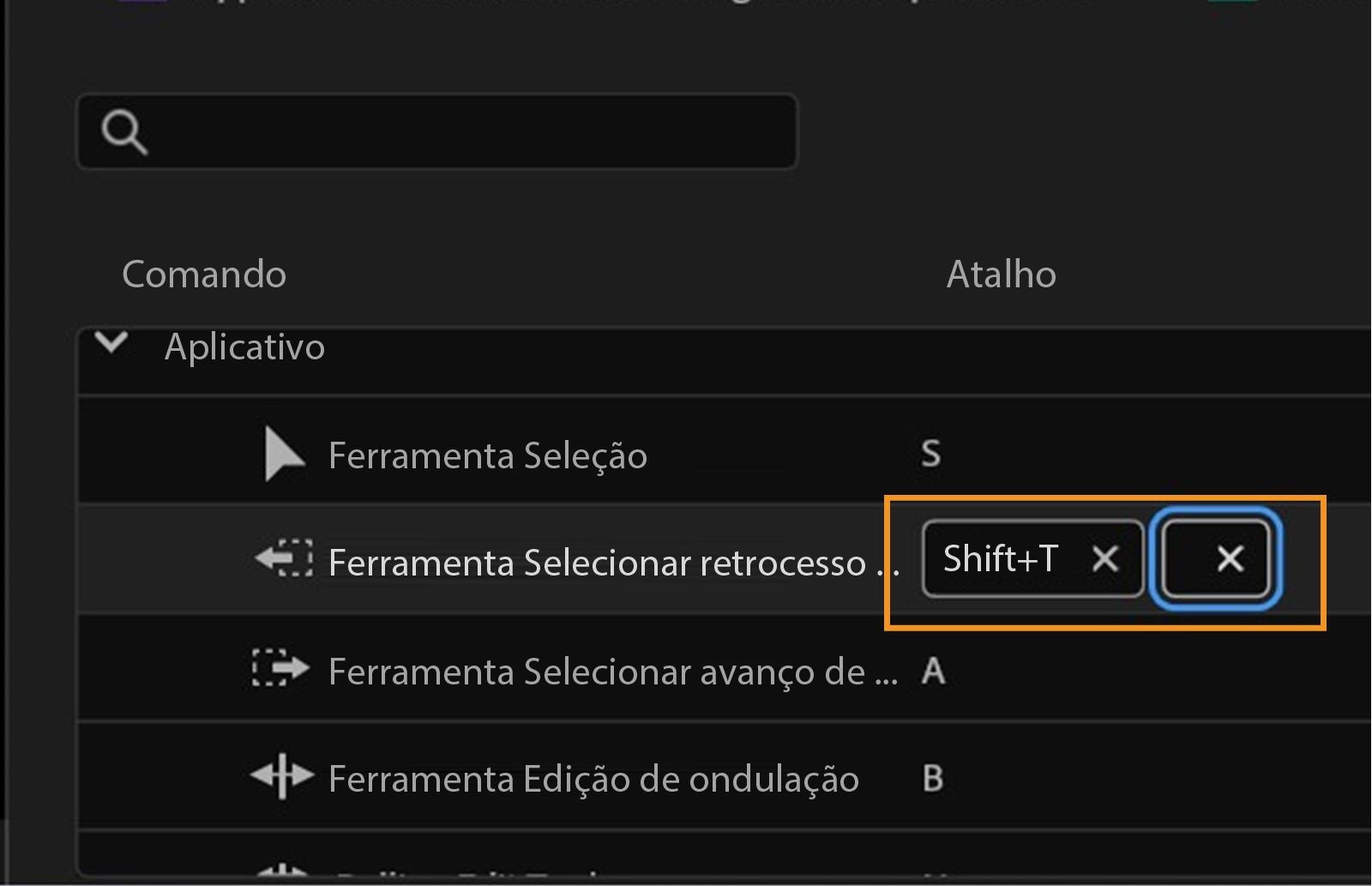Click the Comando column header

coord(204,274)
